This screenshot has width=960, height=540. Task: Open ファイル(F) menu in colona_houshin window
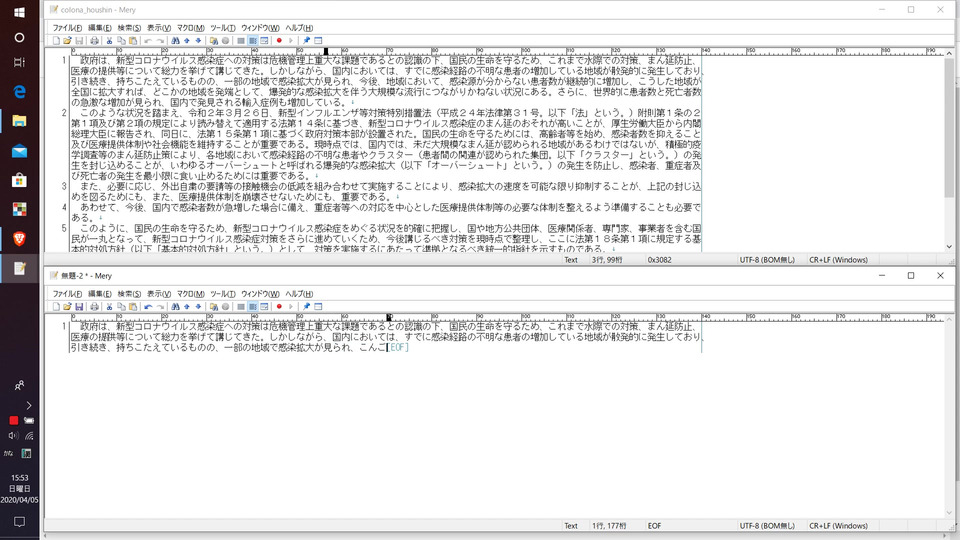[67, 28]
